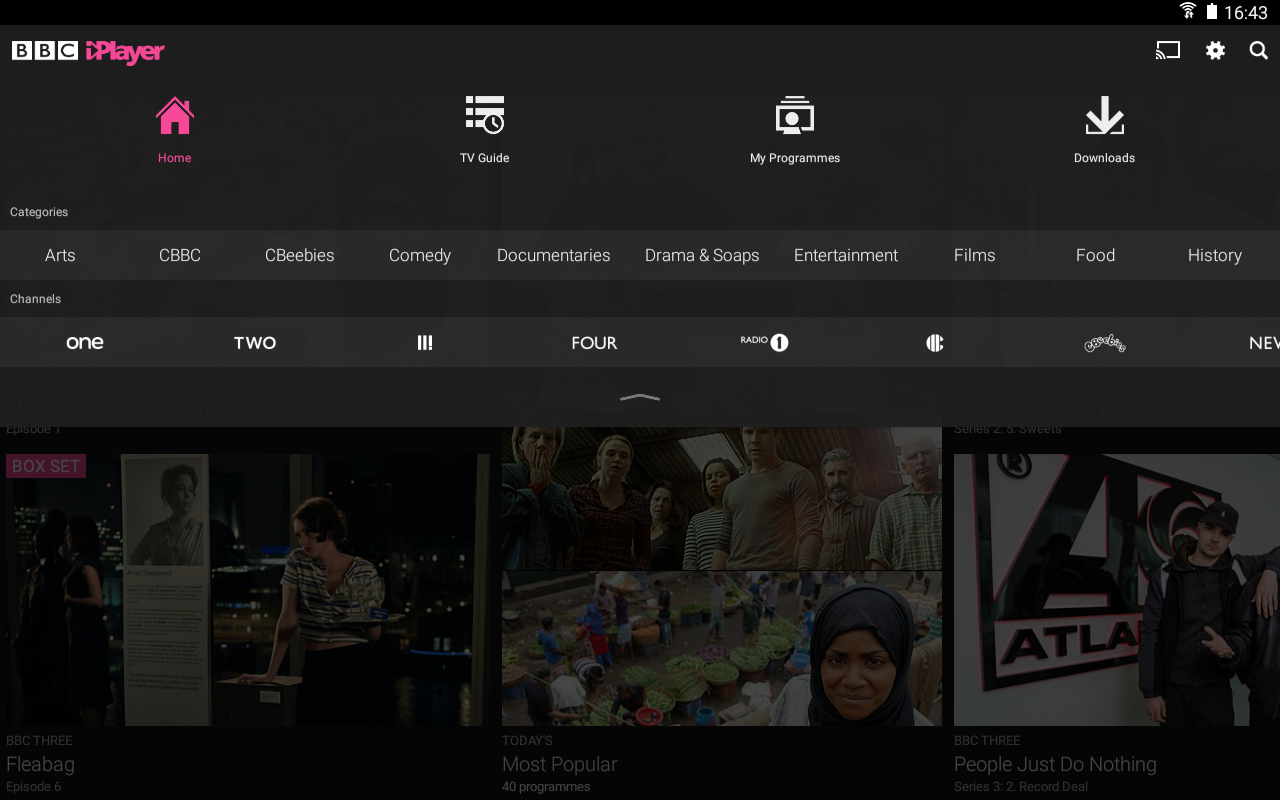Select the Home house icon
Screen dimensions: 1280x800
(174, 116)
